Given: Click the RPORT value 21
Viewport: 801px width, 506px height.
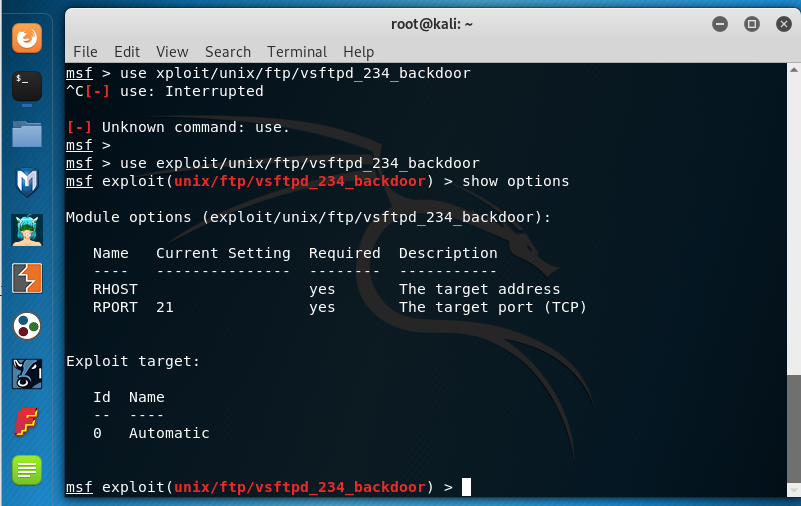Looking at the screenshot, I should [x=164, y=307].
